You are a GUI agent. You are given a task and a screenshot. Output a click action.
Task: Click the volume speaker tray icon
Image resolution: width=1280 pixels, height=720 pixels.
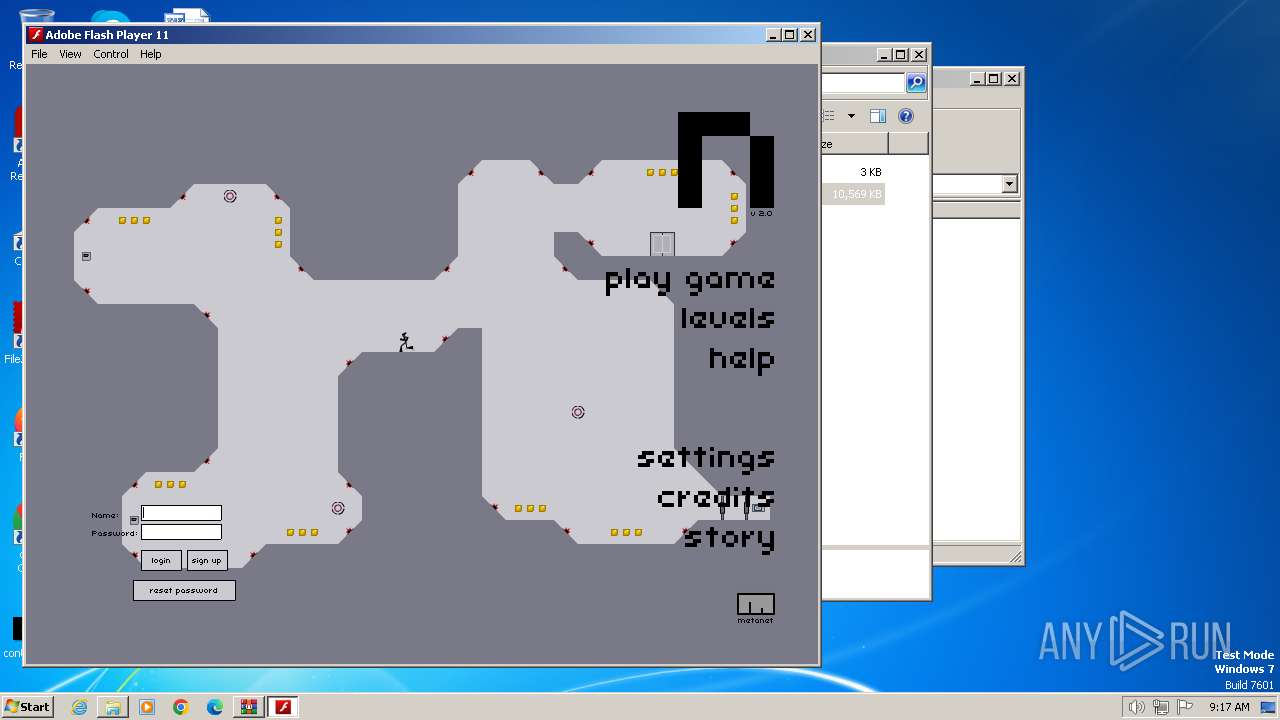coord(1136,707)
